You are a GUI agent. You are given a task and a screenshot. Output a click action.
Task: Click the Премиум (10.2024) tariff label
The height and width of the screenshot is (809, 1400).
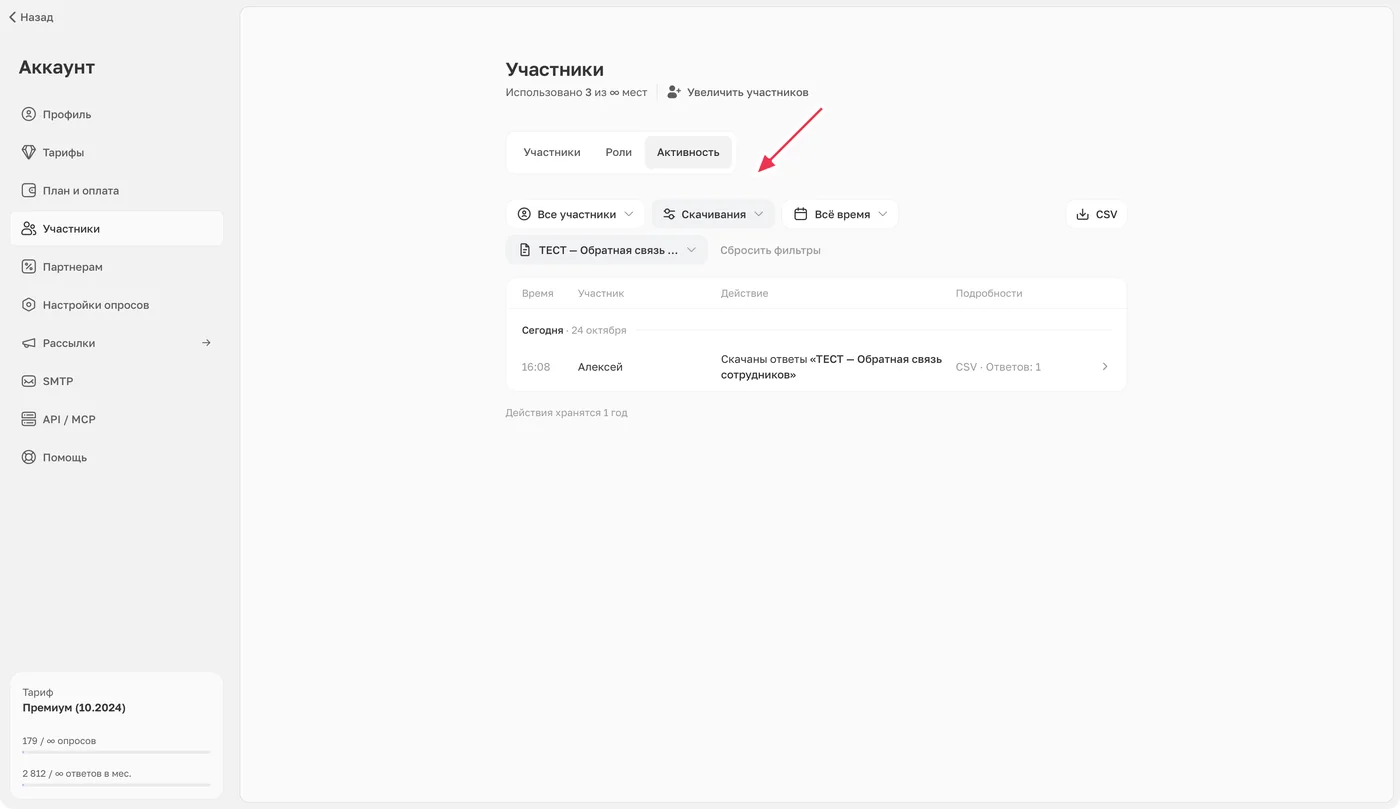click(x=74, y=708)
